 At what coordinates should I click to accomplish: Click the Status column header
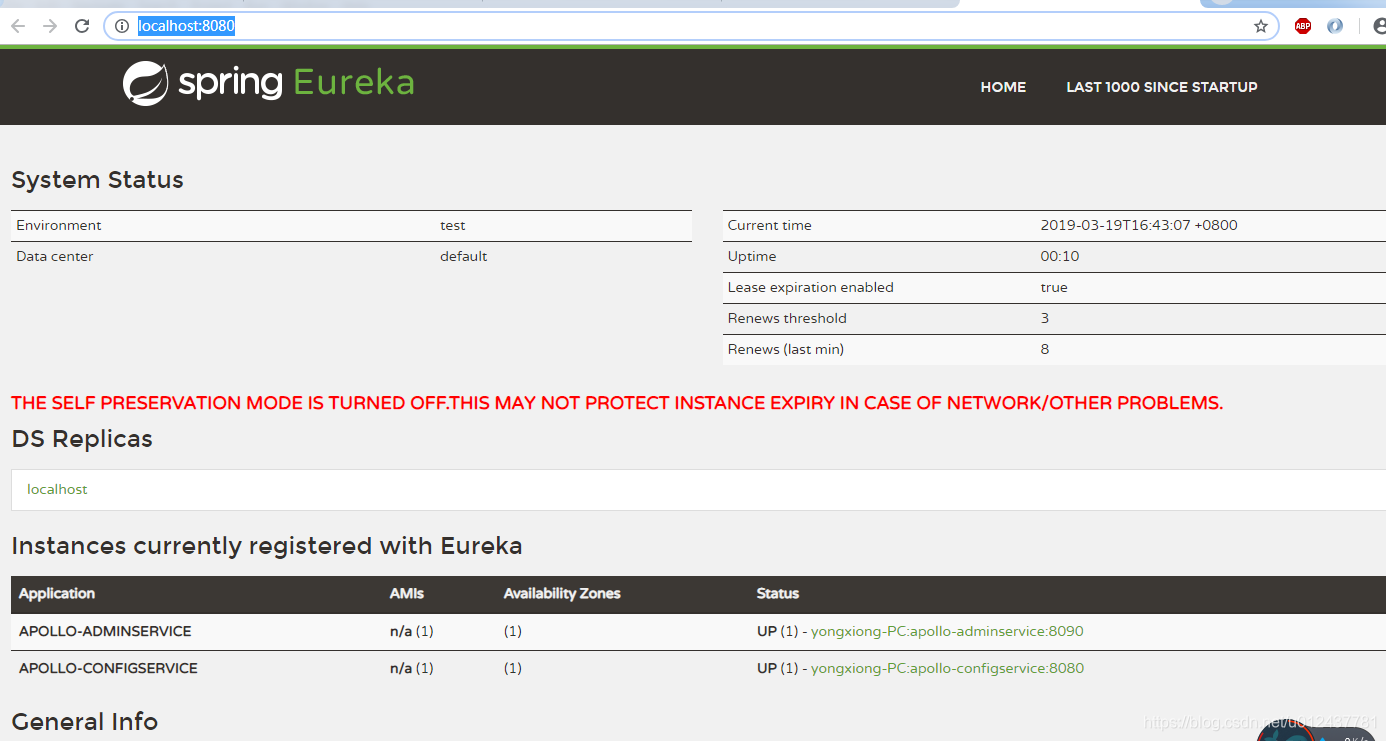(778, 593)
